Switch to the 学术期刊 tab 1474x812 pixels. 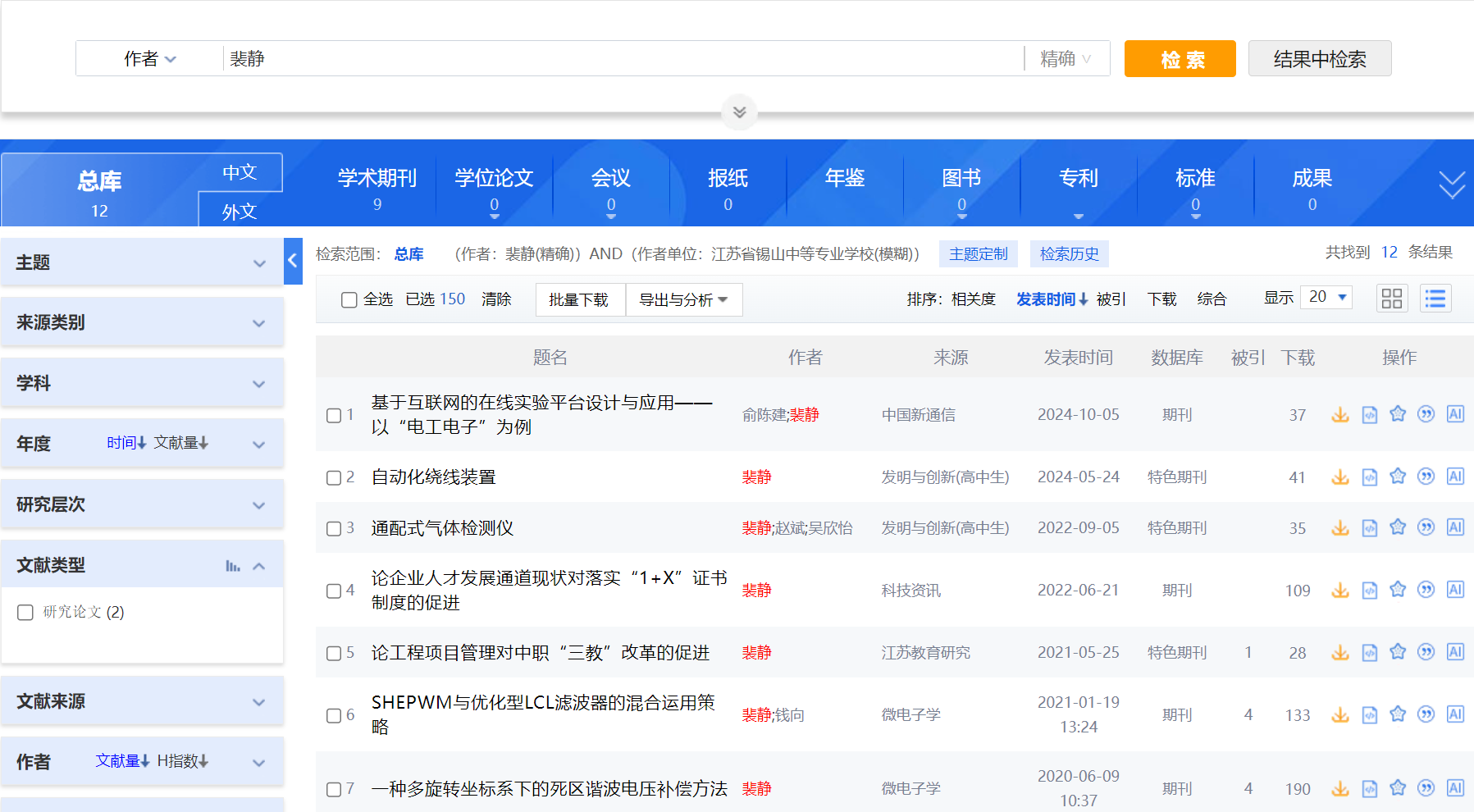click(377, 187)
